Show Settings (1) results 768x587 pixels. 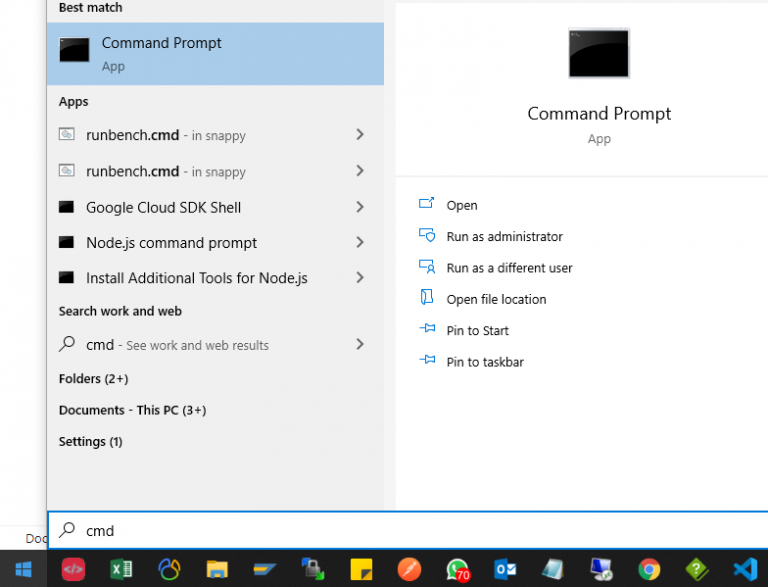91,441
